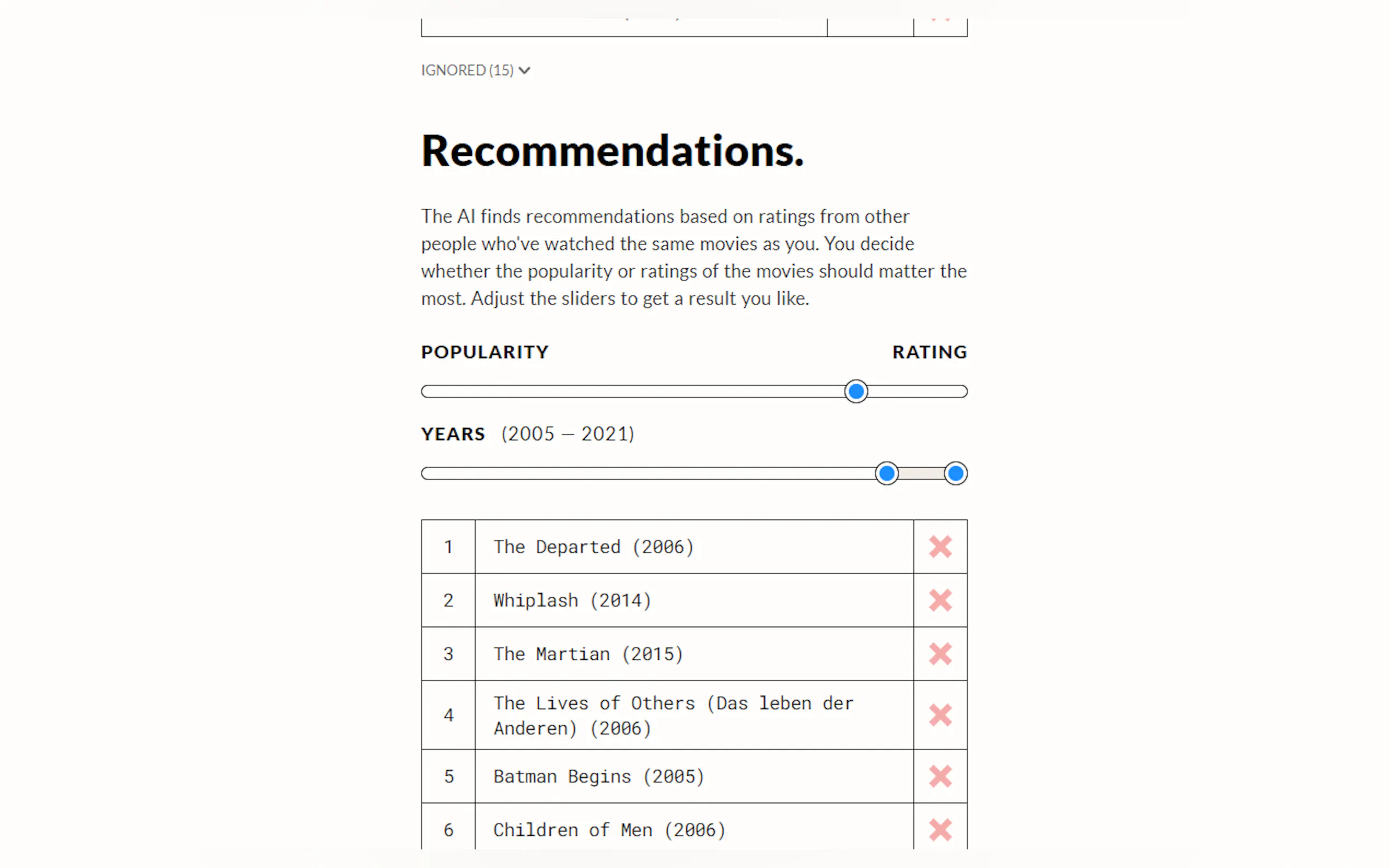Click the years range start handle
This screenshot has height=868, width=1389.
886,473
